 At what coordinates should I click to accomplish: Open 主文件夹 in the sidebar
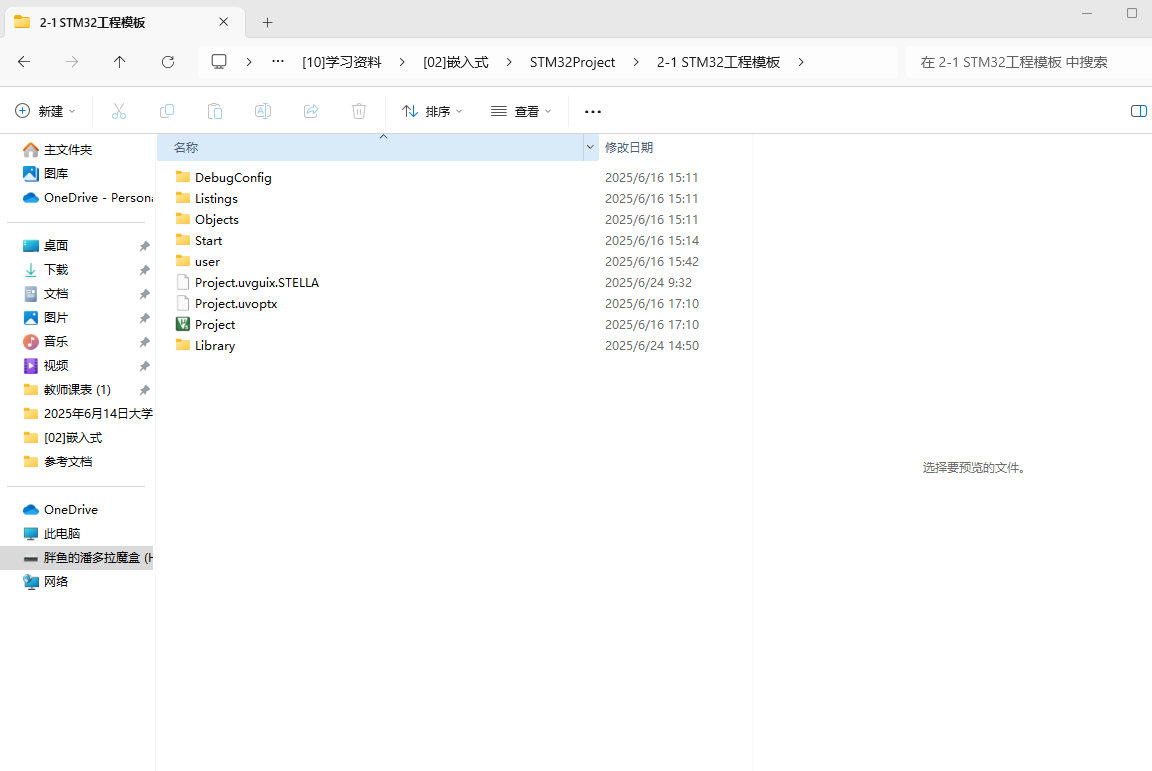tap(68, 150)
